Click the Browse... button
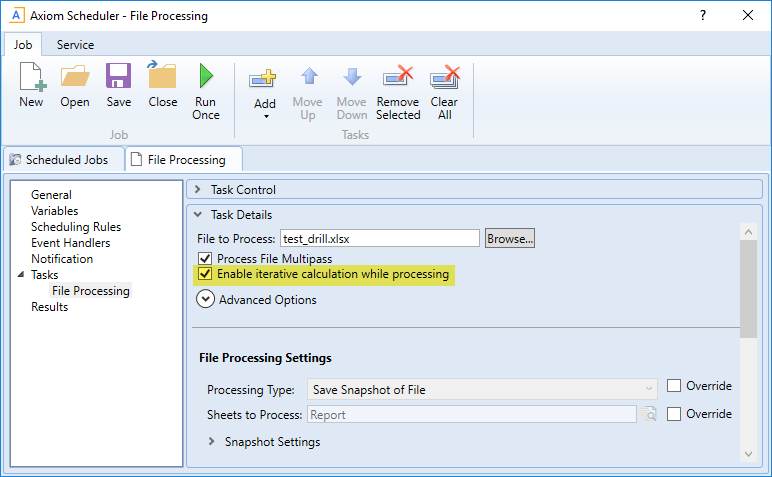Image resolution: width=772 pixels, height=477 pixels. coord(510,238)
